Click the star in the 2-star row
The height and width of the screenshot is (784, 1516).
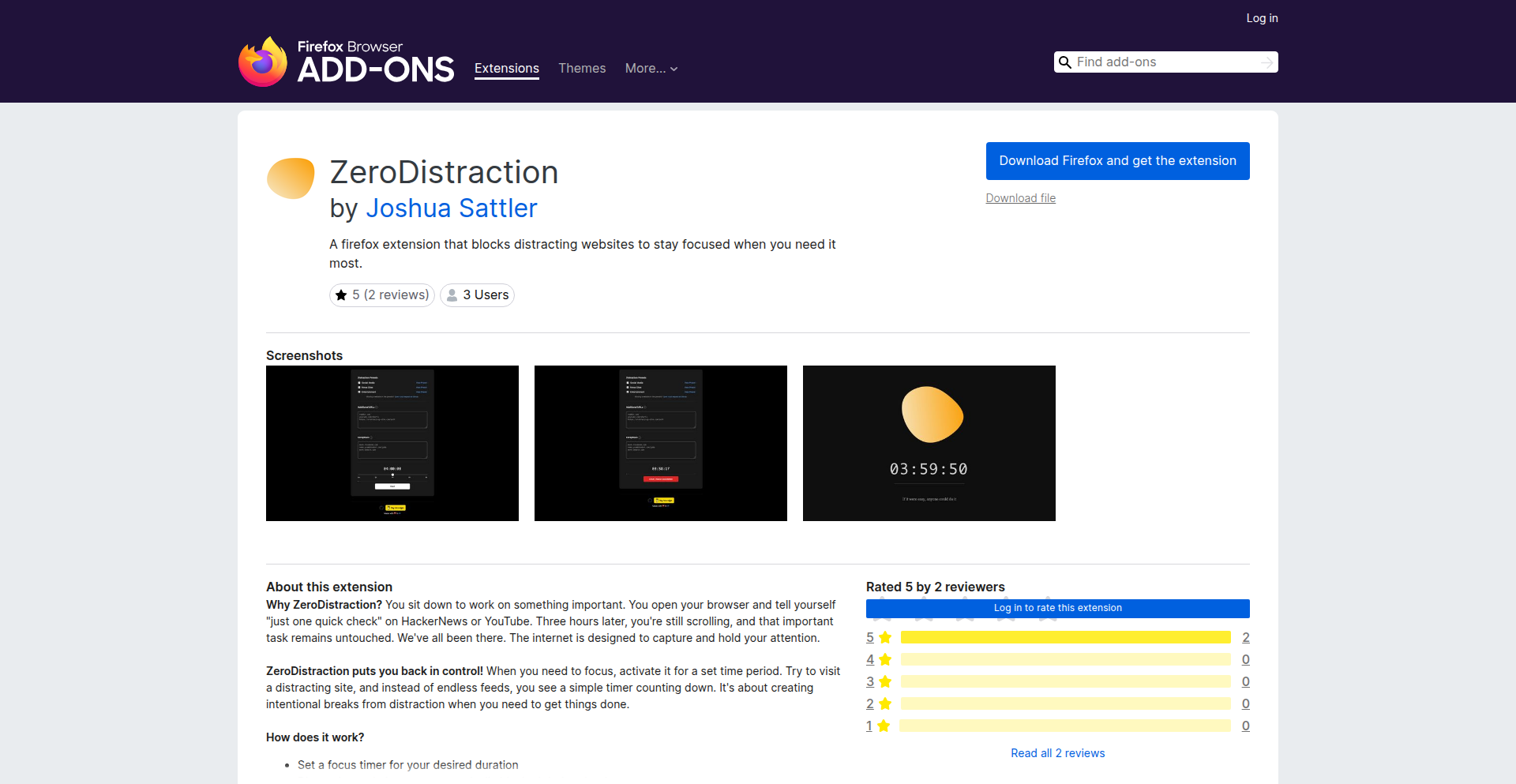point(885,703)
